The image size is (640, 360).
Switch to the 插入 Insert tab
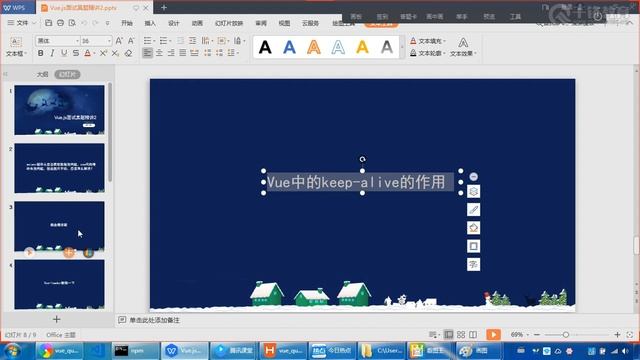150,23
